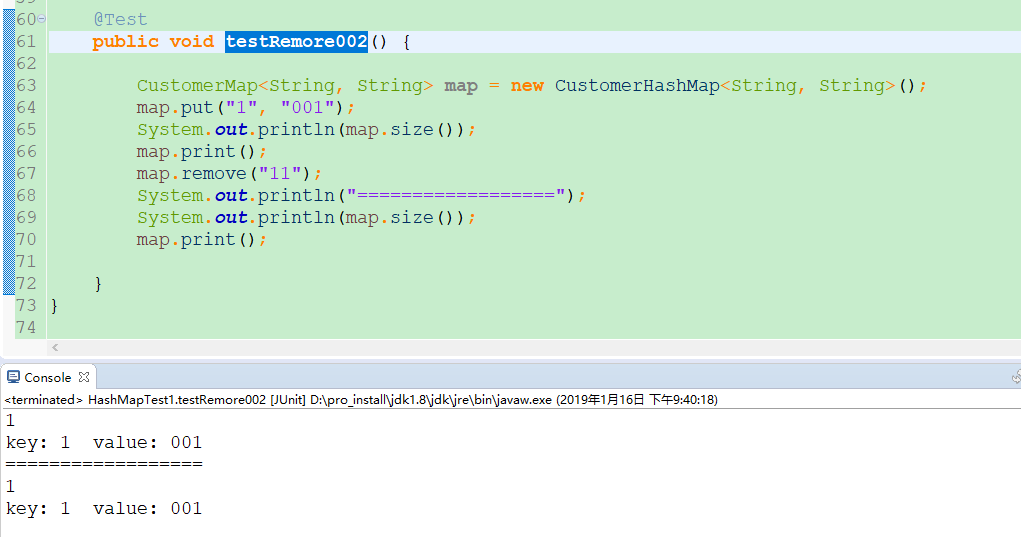
Task: Click the 'new' keyword on line 63
Action: click(527, 85)
